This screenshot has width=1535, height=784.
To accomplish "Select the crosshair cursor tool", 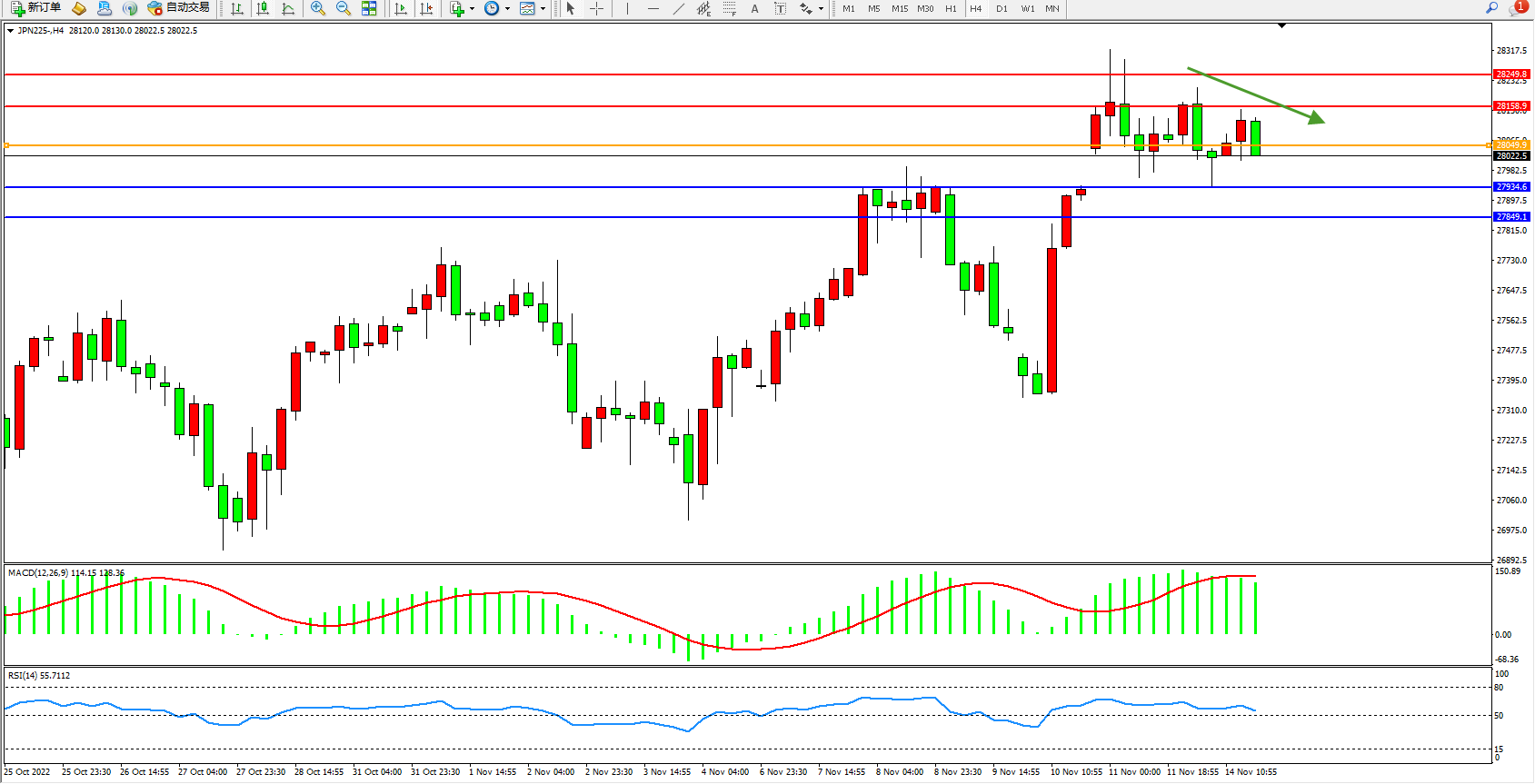I will click(x=596, y=8).
